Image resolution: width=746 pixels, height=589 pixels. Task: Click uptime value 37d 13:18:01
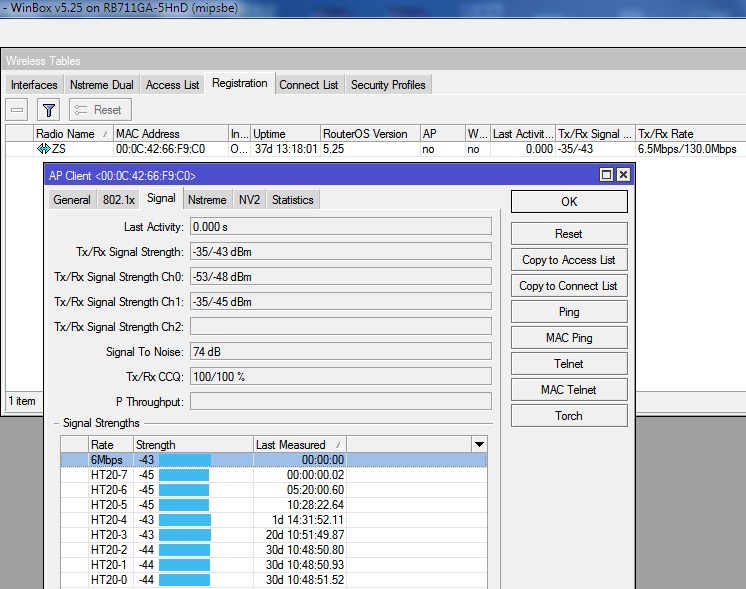pyautogui.click(x=285, y=149)
